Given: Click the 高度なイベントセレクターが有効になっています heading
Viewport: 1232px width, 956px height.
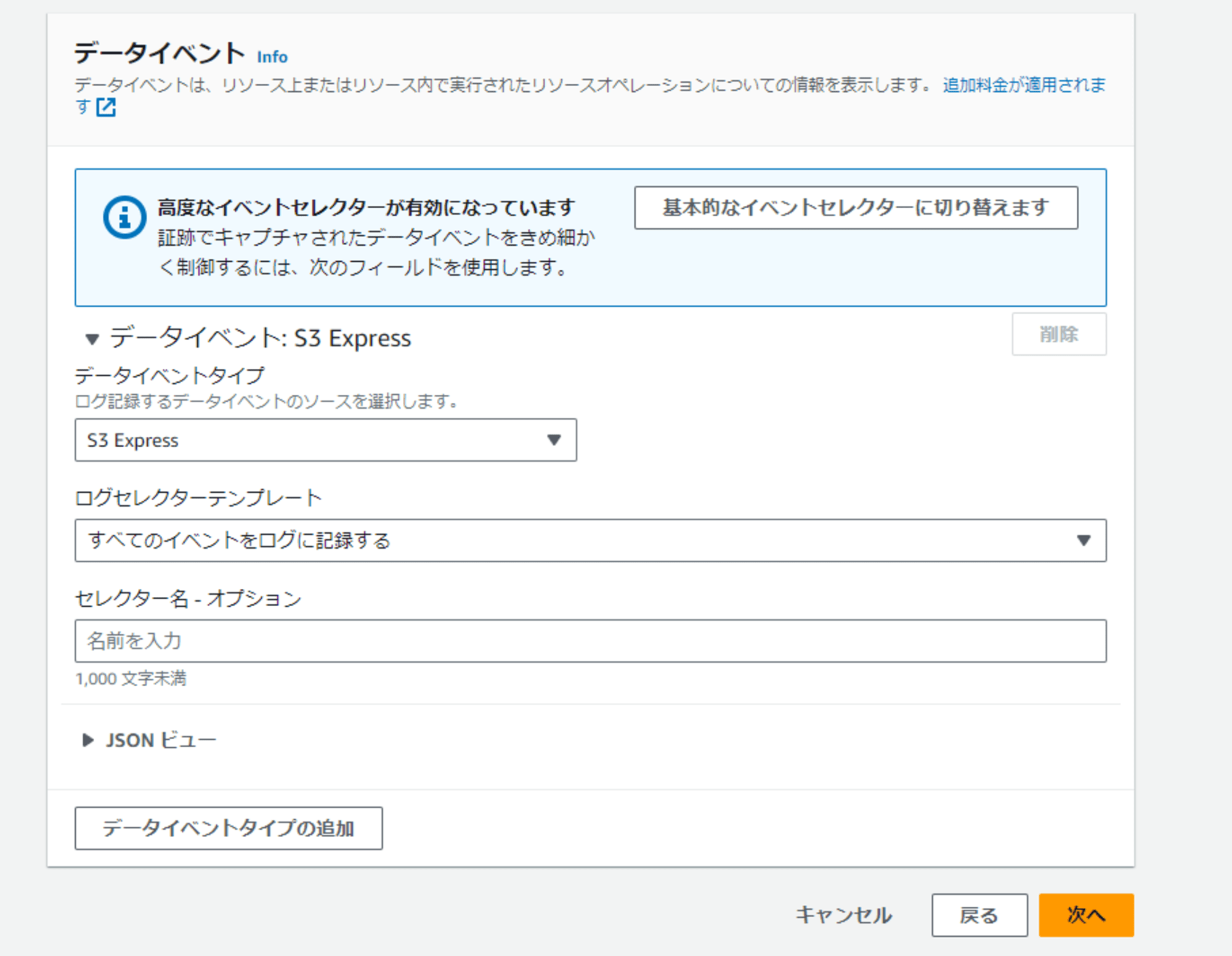Looking at the screenshot, I should click(x=366, y=208).
